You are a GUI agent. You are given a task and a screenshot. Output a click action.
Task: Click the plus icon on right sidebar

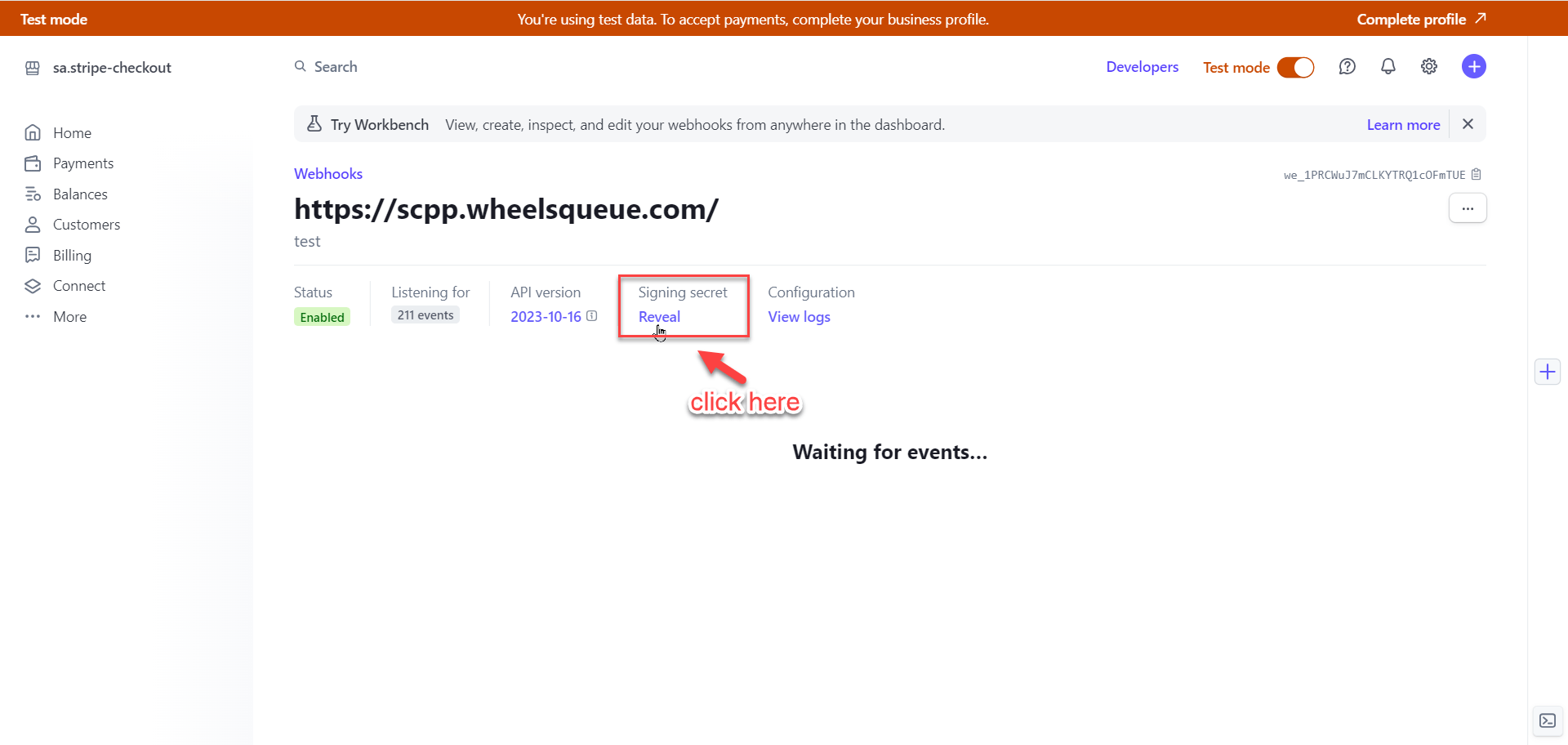point(1547,372)
